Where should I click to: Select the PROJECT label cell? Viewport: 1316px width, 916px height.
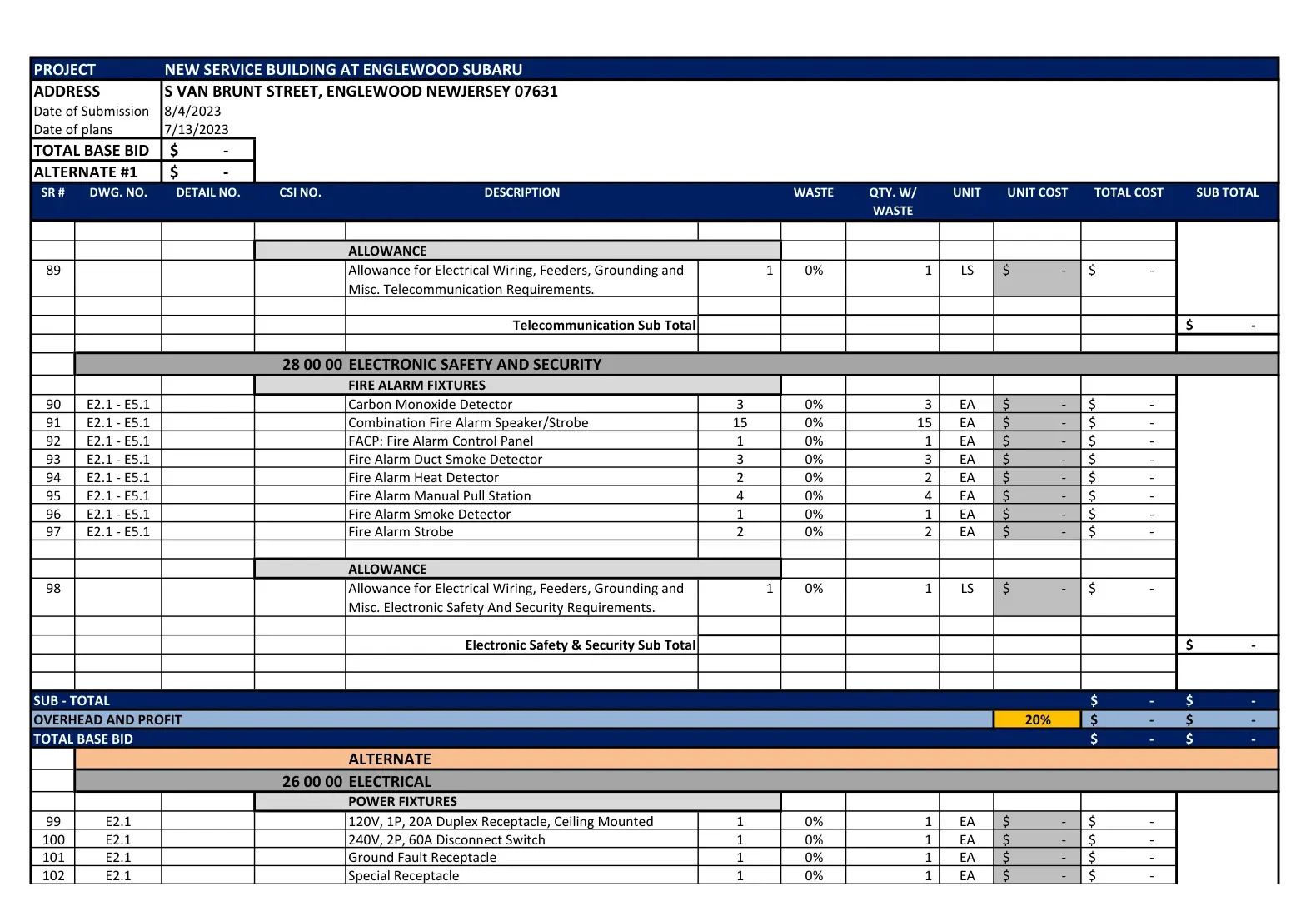coord(96,69)
